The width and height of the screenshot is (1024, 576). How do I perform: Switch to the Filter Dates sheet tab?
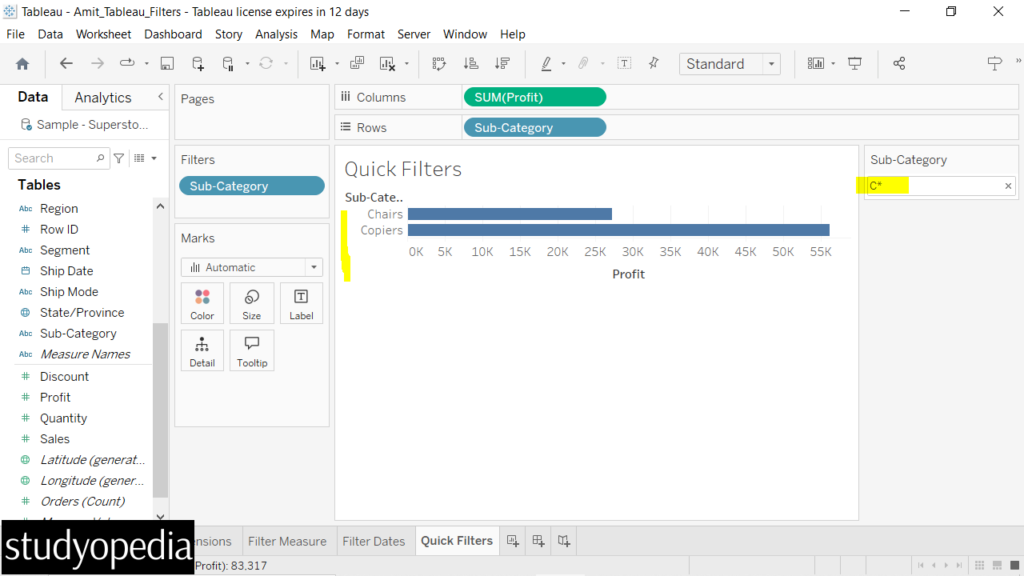pos(374,541)
